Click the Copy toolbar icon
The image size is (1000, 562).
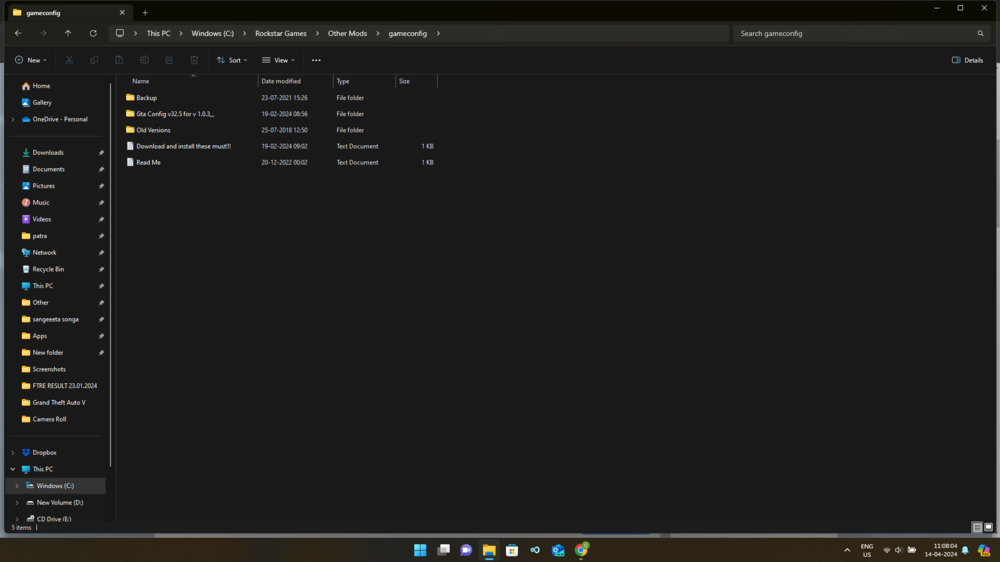pos(94,60)
